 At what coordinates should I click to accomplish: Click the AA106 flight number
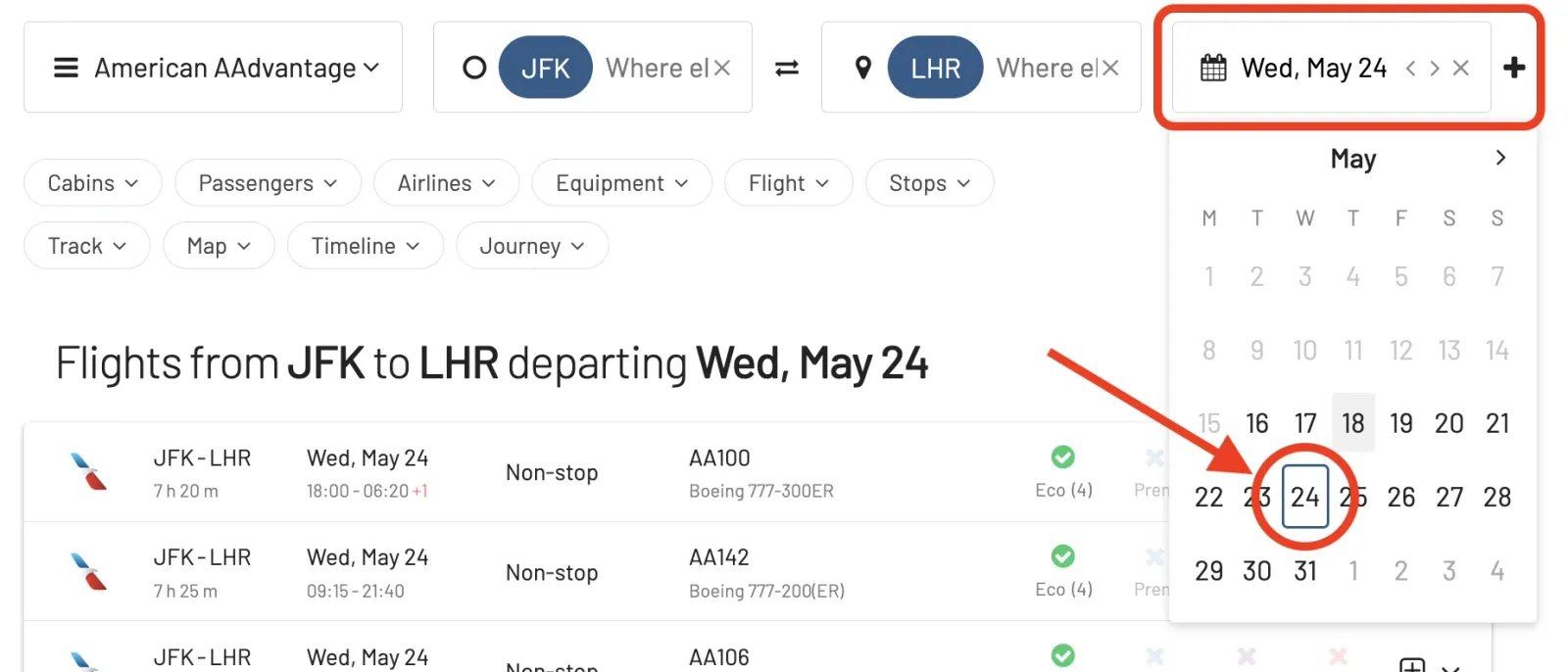719,657
